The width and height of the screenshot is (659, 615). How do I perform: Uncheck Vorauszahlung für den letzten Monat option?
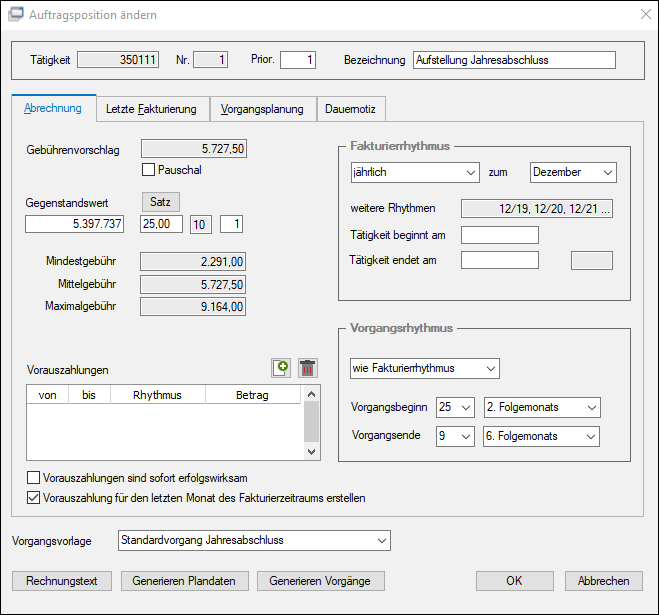coord(33,498)
